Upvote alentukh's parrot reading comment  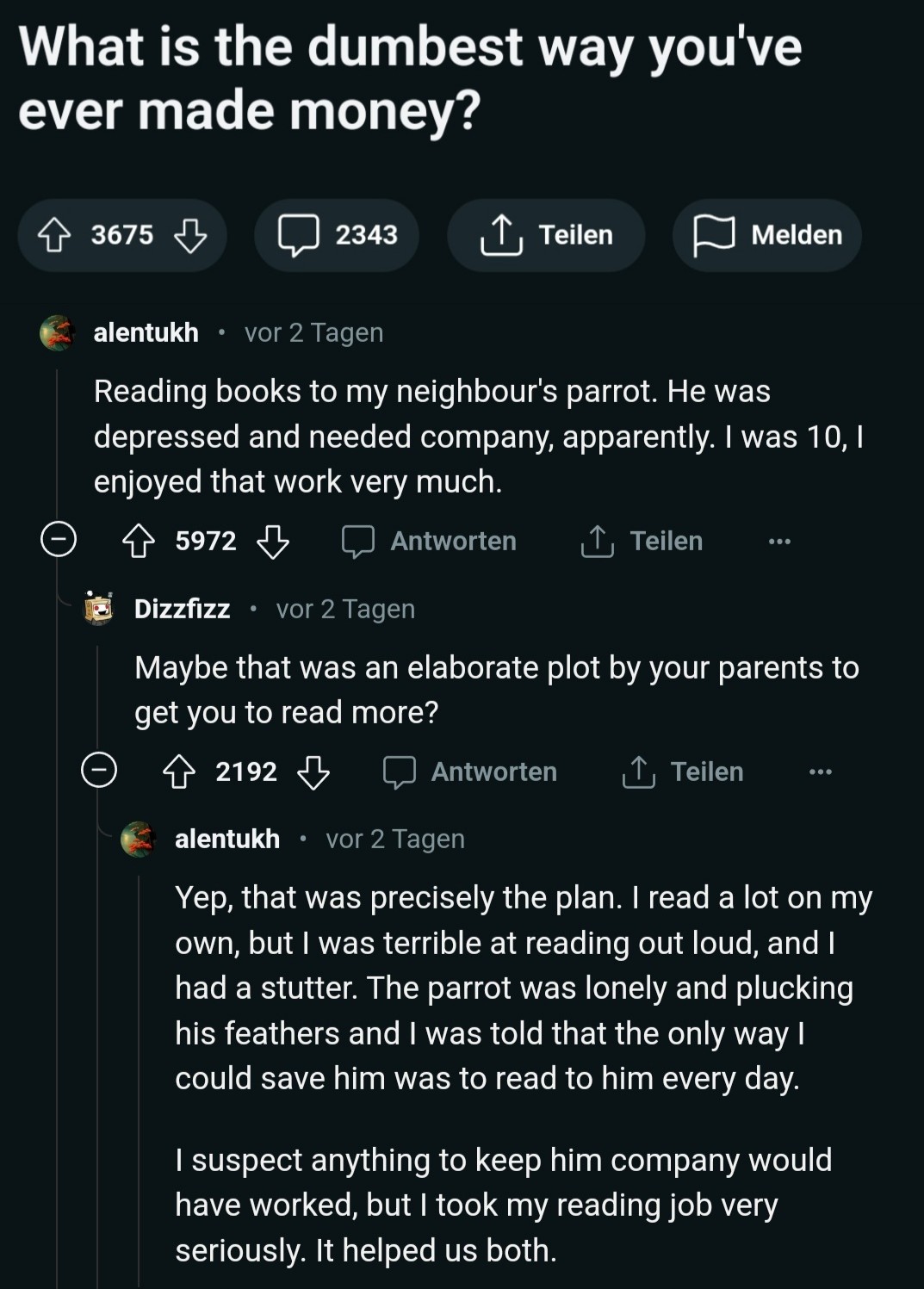point(139,542)
